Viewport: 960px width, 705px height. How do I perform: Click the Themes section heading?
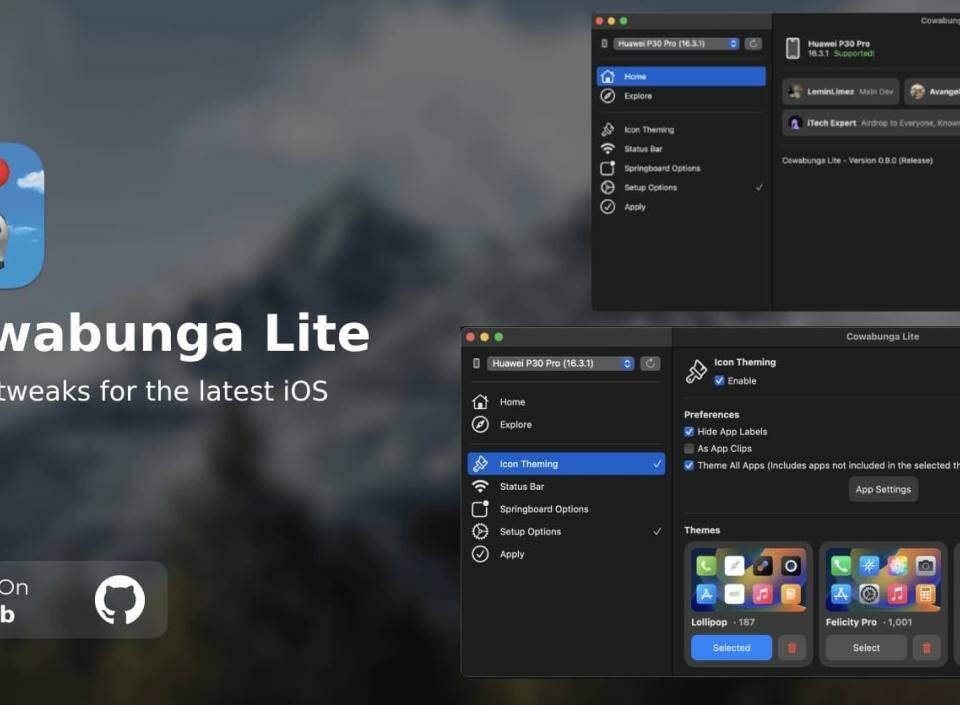point(702,530)
